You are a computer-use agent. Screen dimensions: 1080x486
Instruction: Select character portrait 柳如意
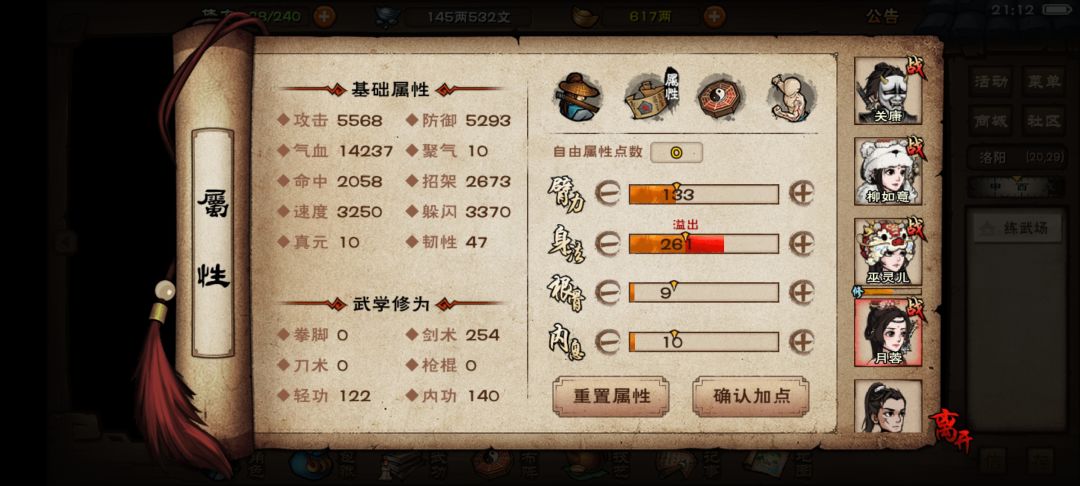[x=889, y=171]
